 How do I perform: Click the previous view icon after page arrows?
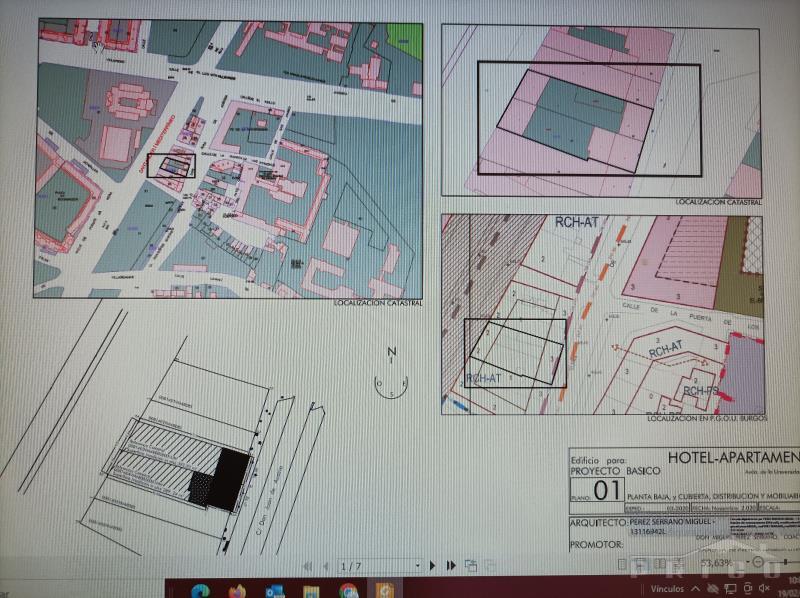tap(470, 566)
